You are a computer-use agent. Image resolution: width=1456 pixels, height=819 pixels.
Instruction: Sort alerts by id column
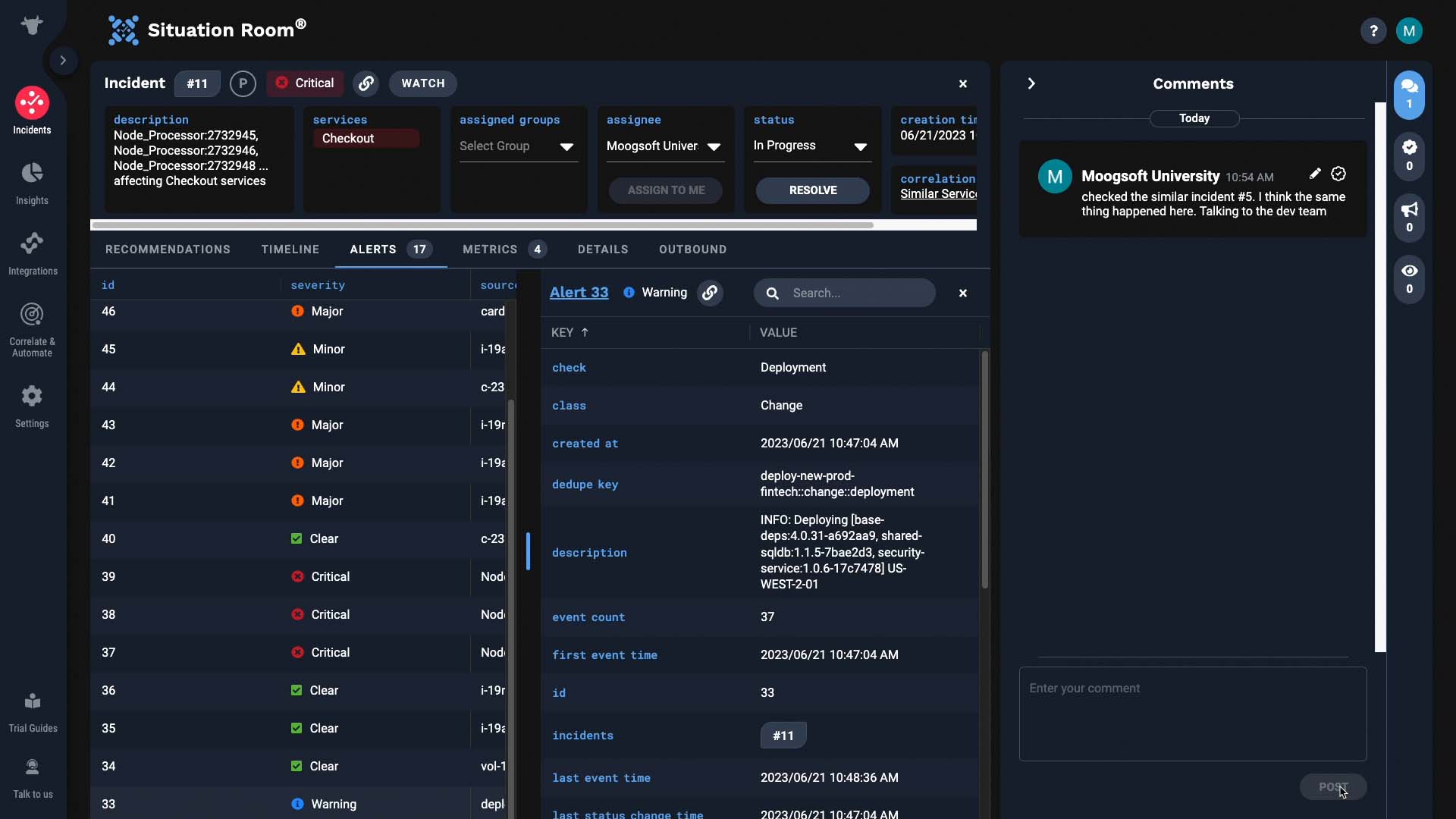point(108,285)
